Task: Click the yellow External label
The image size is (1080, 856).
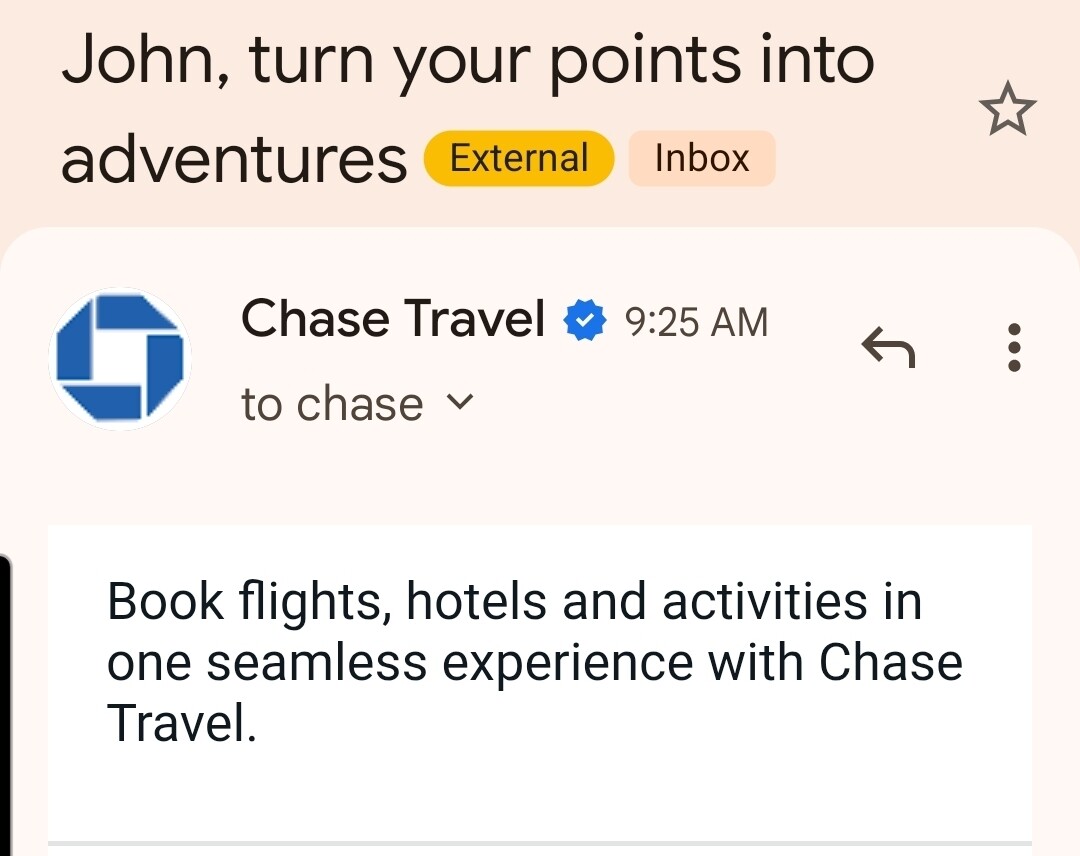Action: click(x=519, y=159)
